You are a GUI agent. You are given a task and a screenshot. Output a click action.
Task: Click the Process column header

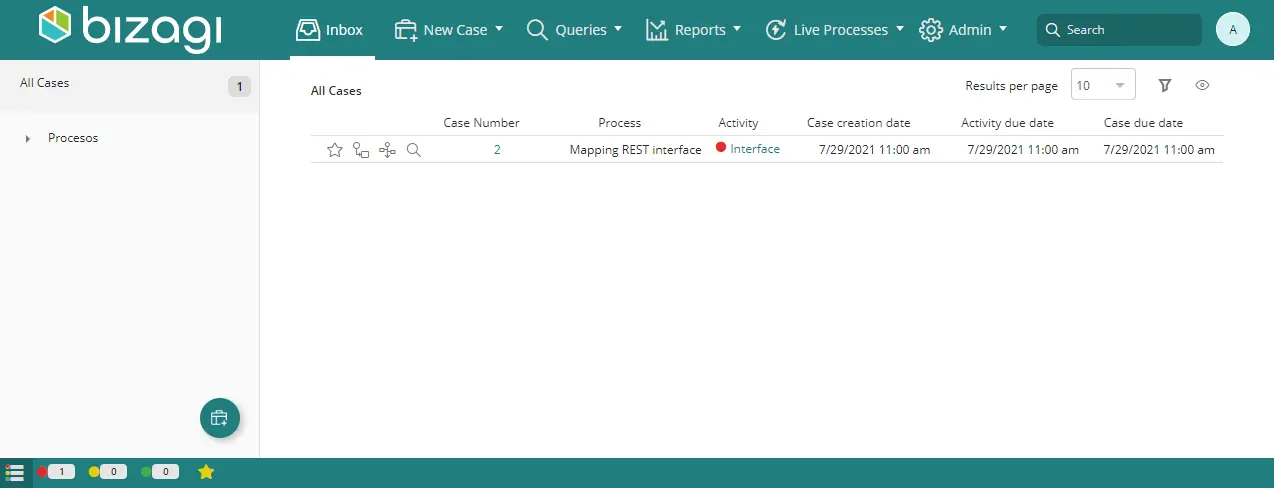coord(620,123)
